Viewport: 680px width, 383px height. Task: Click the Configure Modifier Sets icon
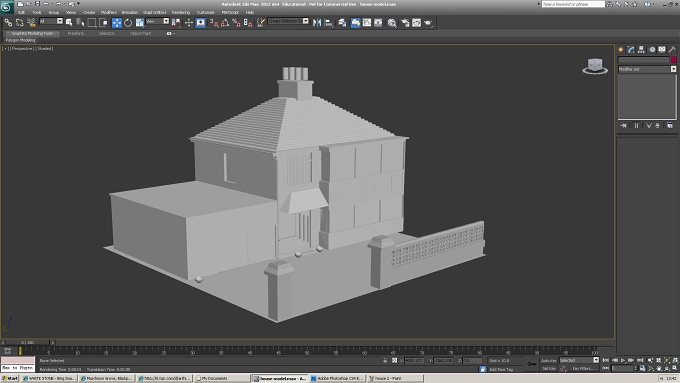pyautogui.click(x=670, y=125)
